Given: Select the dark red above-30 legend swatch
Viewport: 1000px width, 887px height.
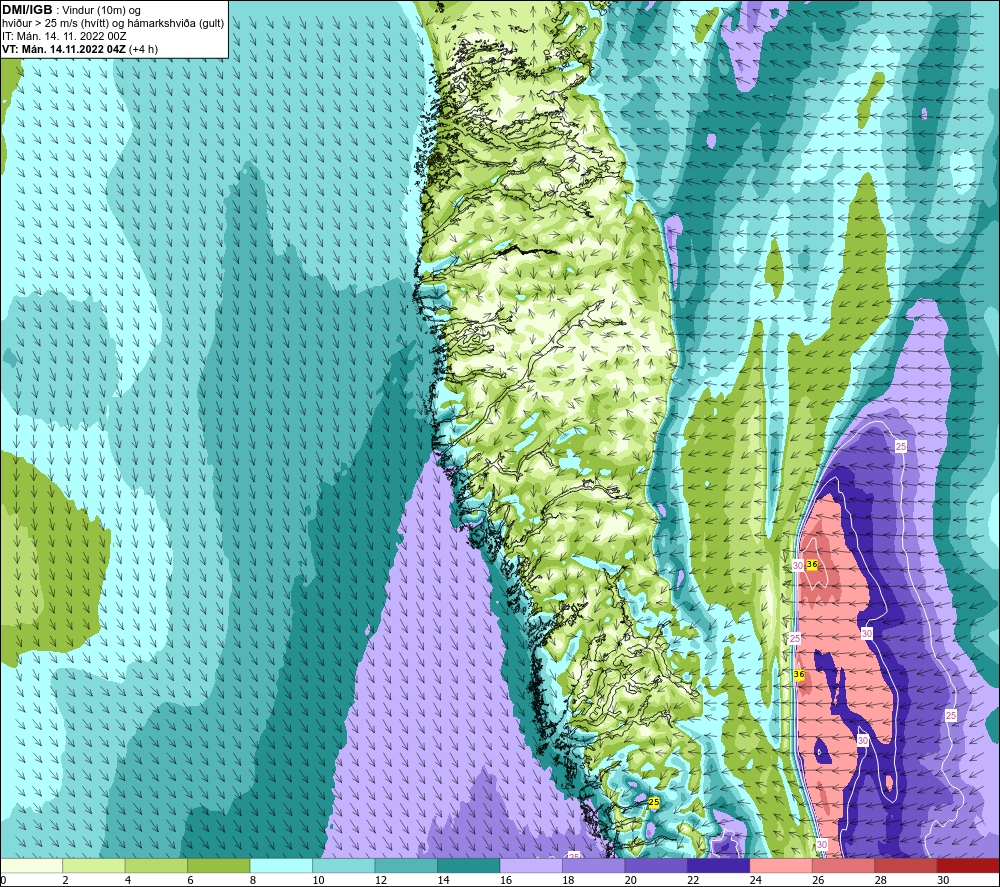Looking at the screenshot, I should pyautogui.click(x=969, y=866).
